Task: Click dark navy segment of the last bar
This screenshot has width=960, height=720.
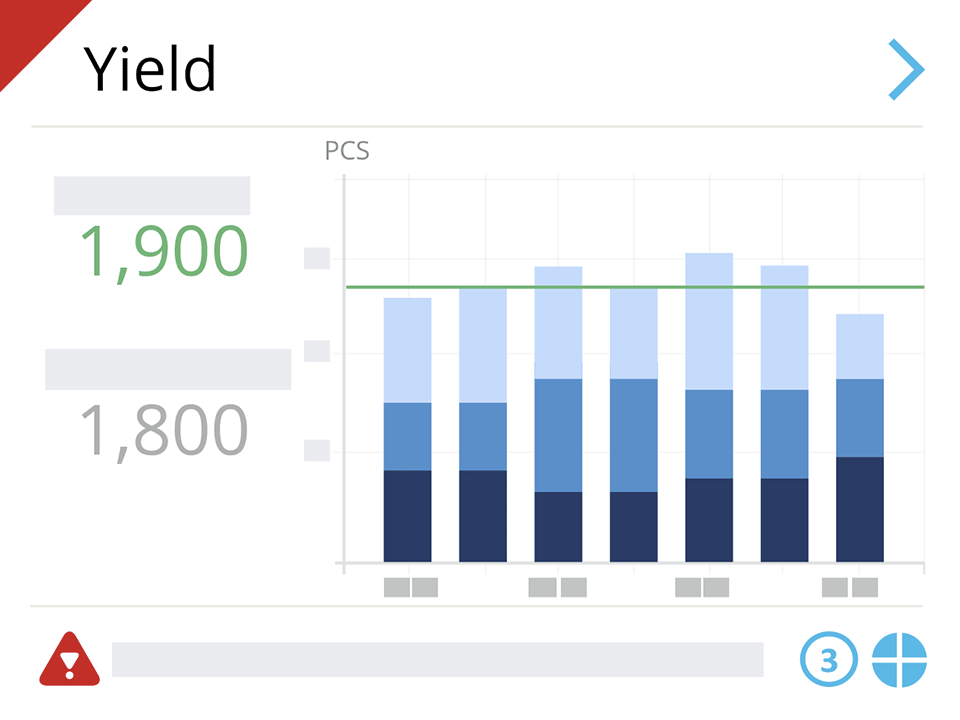Action: (860, 509)
